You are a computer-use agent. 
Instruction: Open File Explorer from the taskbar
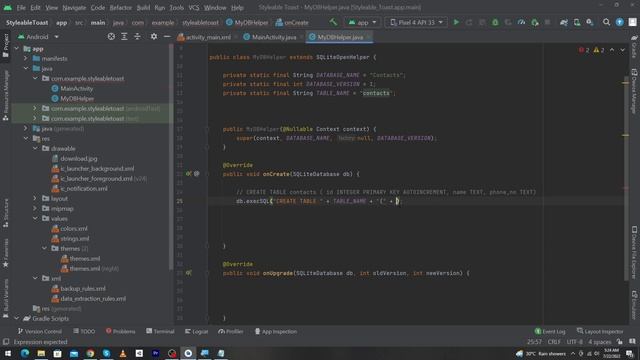tap(41, 353)
